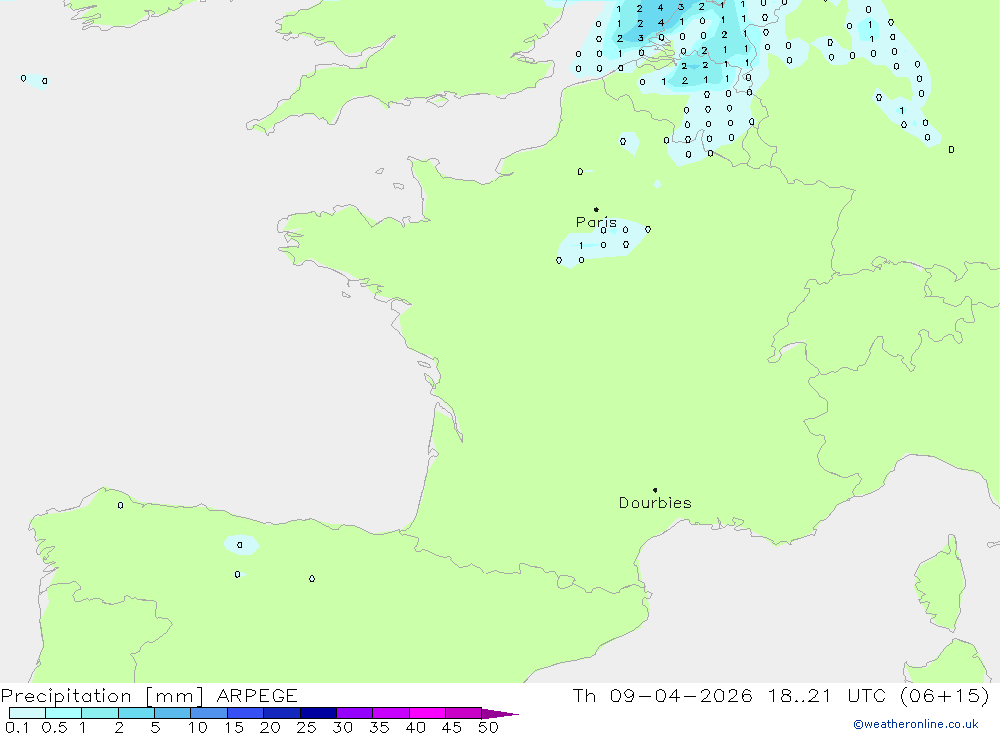This screenshot has height=733, width=1000.
Task: Click the small precipitation patch in northern Spain
Action: point(240,545)
